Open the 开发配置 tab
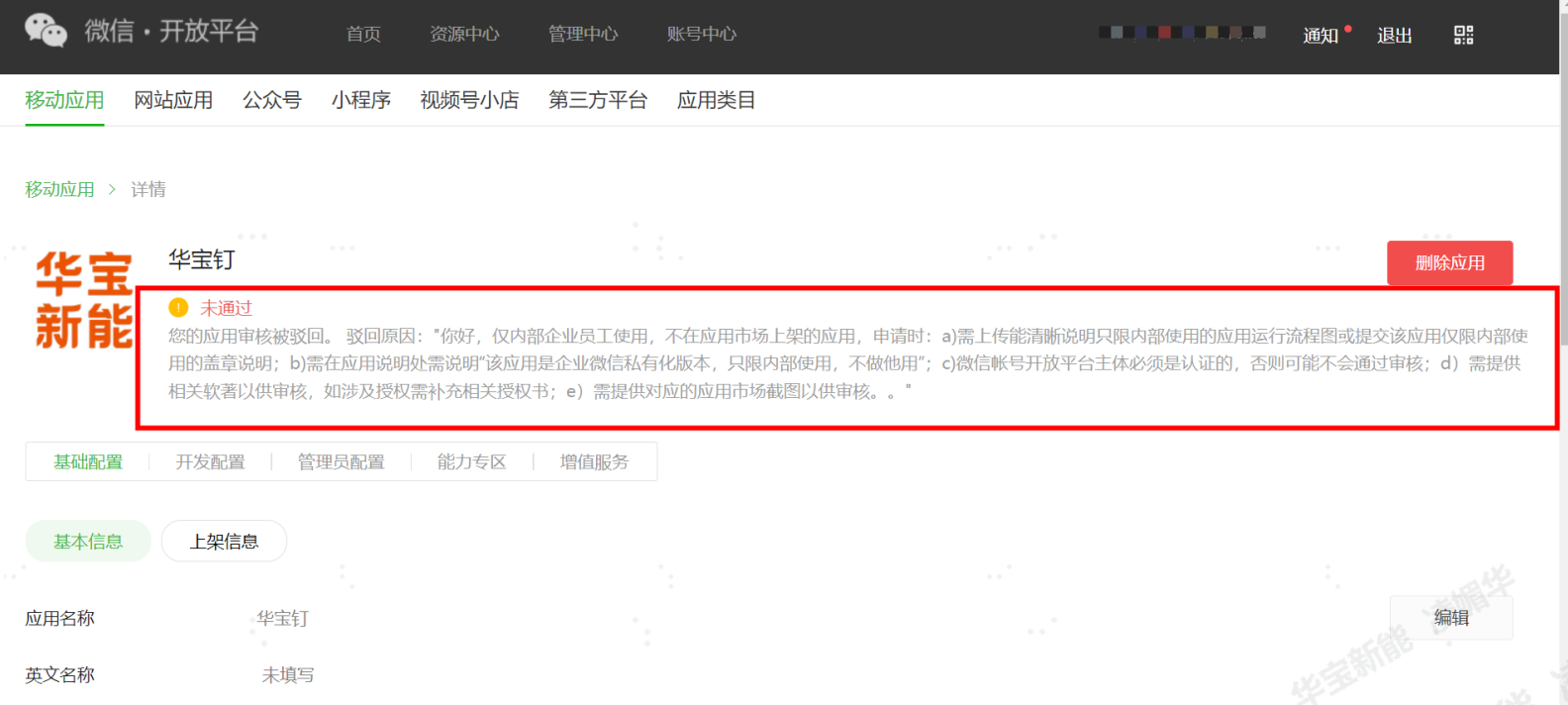The image size is (1568, 705). [x=210, y=462]
